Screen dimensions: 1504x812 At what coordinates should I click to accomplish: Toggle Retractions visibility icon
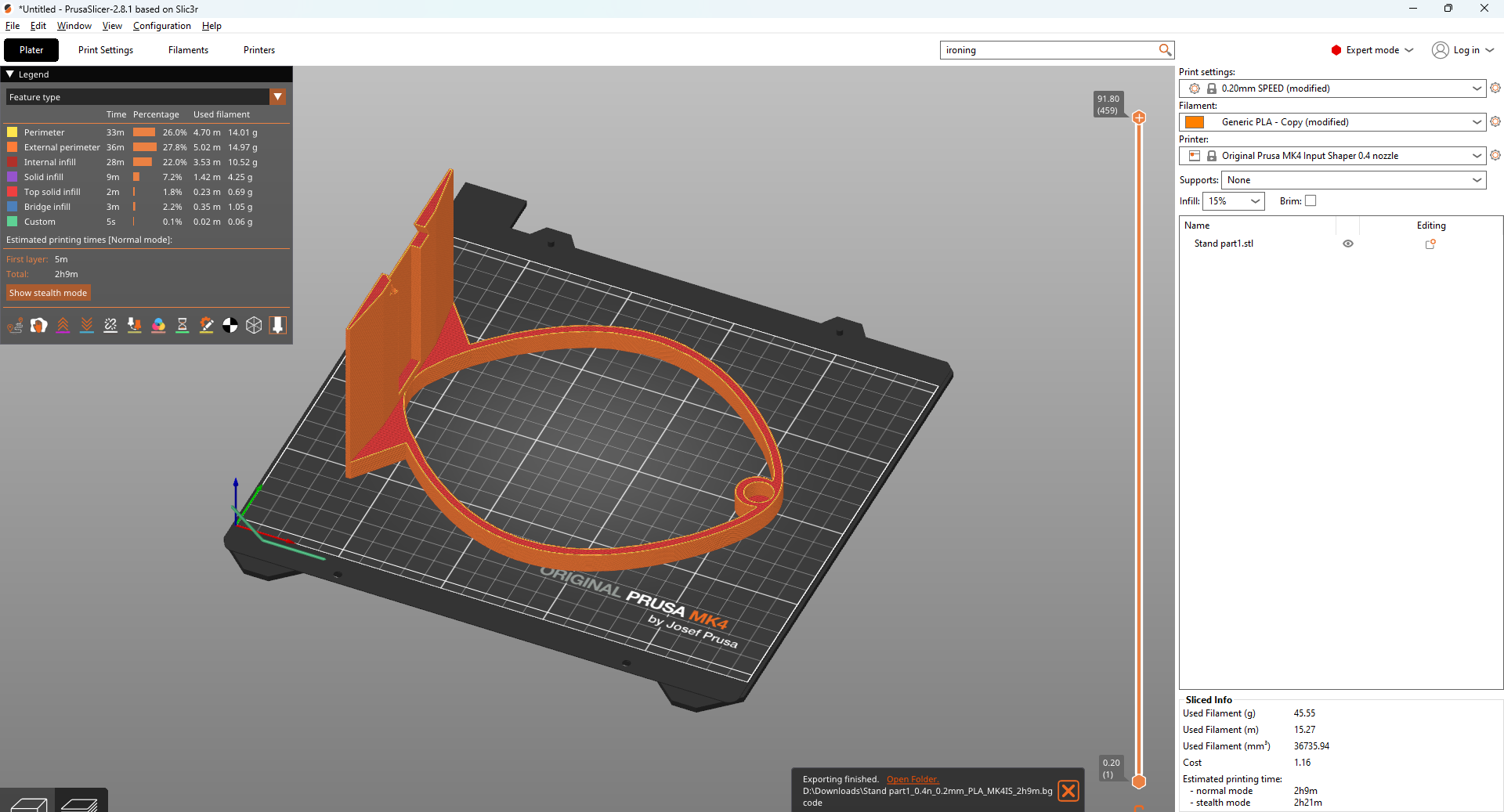coord(63,325)
